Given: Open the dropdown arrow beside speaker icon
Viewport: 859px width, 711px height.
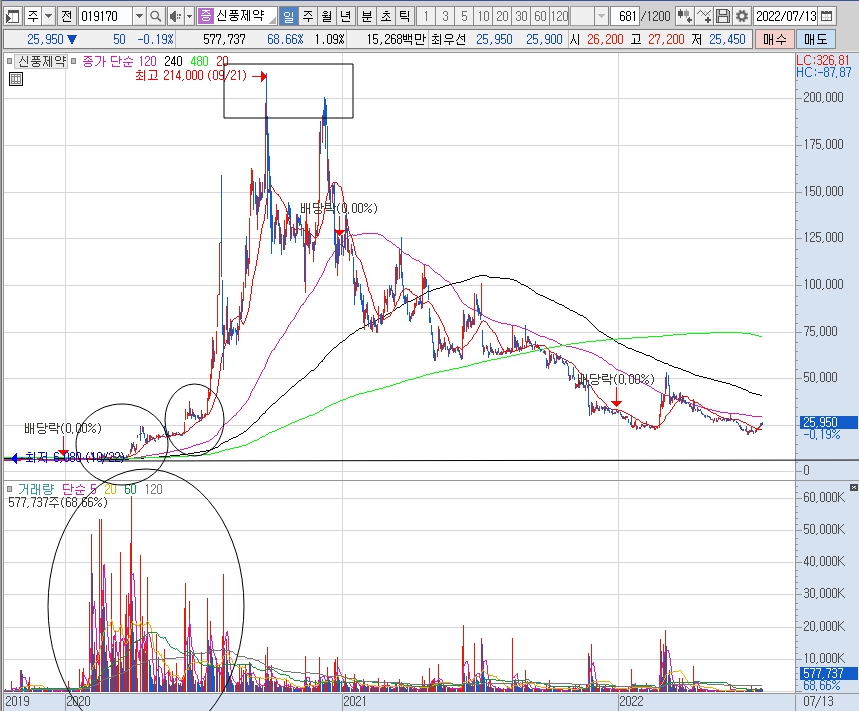Looking at the screenshot, I should [190, 16].
